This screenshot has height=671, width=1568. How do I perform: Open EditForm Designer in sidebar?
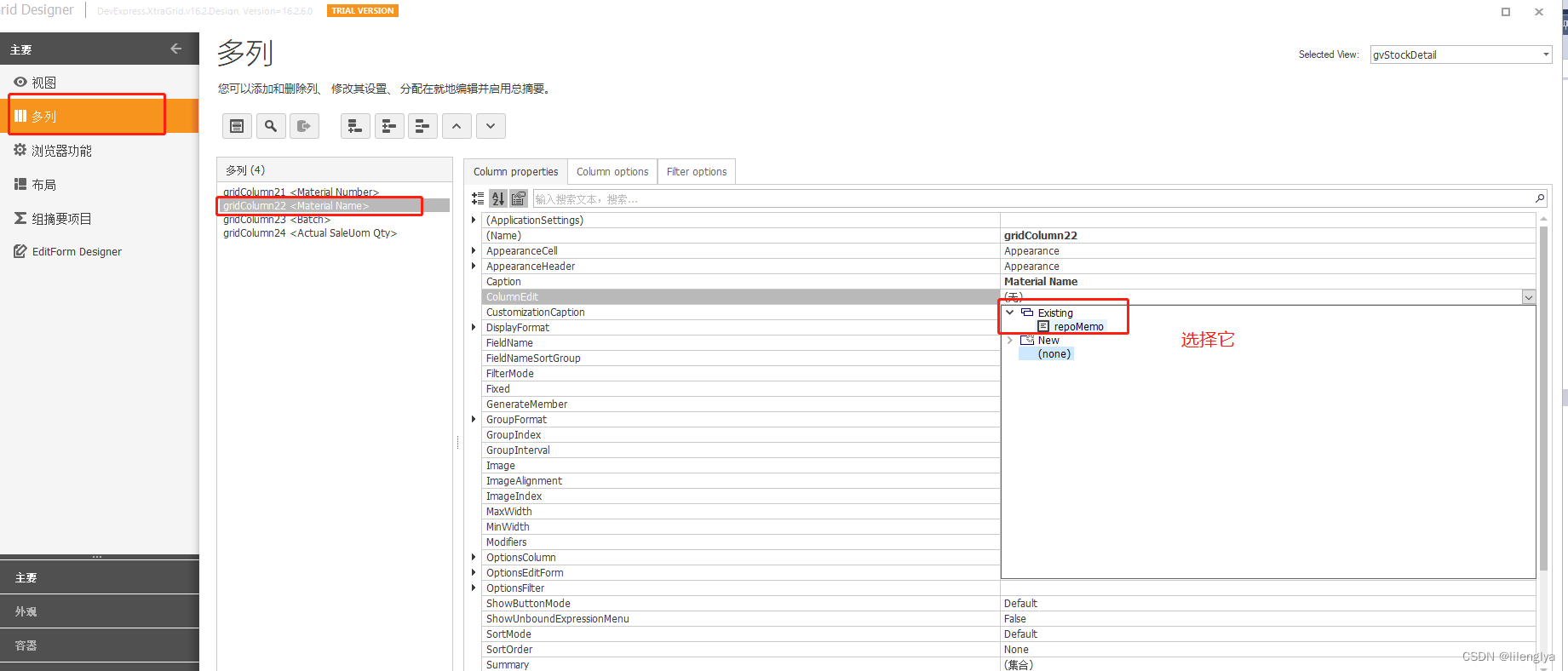coord(100,251)
